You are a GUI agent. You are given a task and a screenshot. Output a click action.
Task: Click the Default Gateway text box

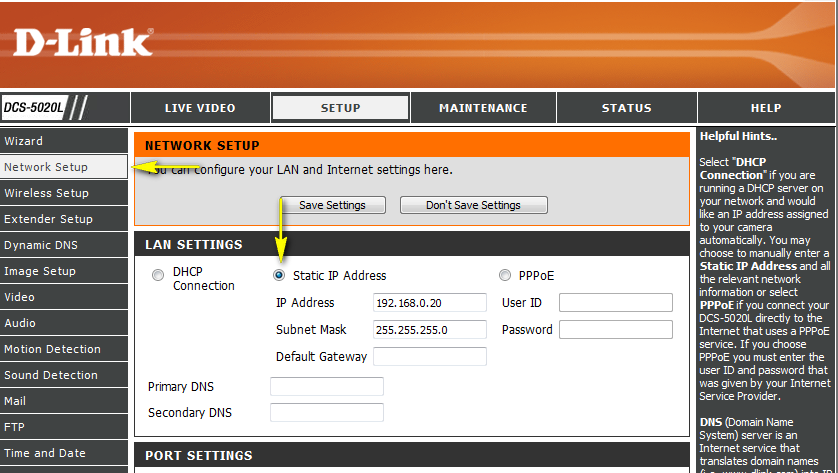click(429, 356)
